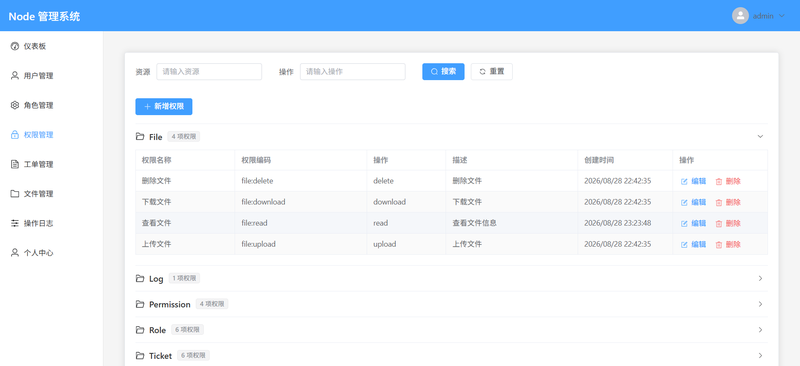Viewport: 800px width, 366px height.
Task: Click the edit pencil icon in file:delete row
Action: coord(684,181)
